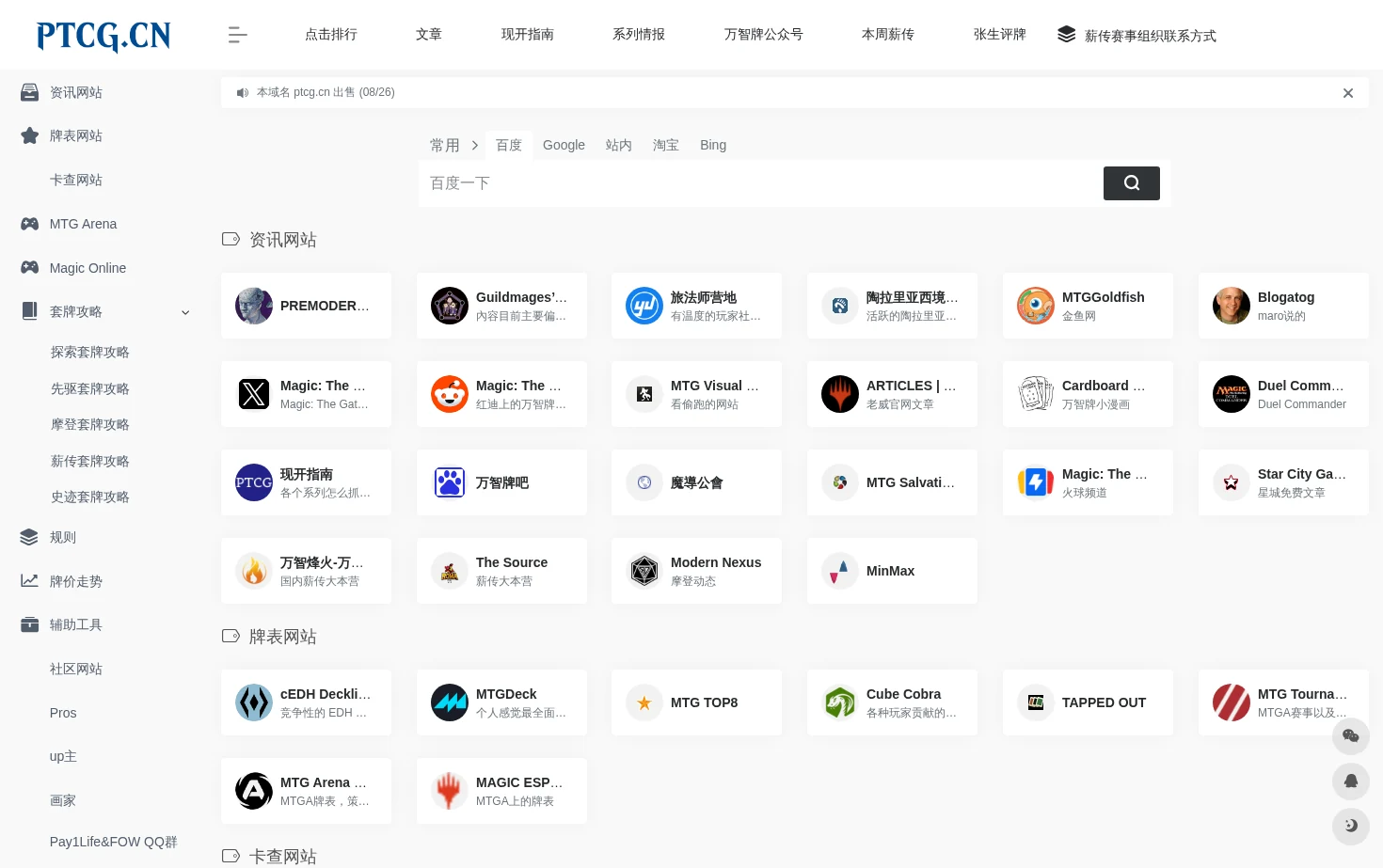Click the search magnifier button
Viewport: 1383px width, 868px height.
pyautogui.click(x=1131, y=183)
